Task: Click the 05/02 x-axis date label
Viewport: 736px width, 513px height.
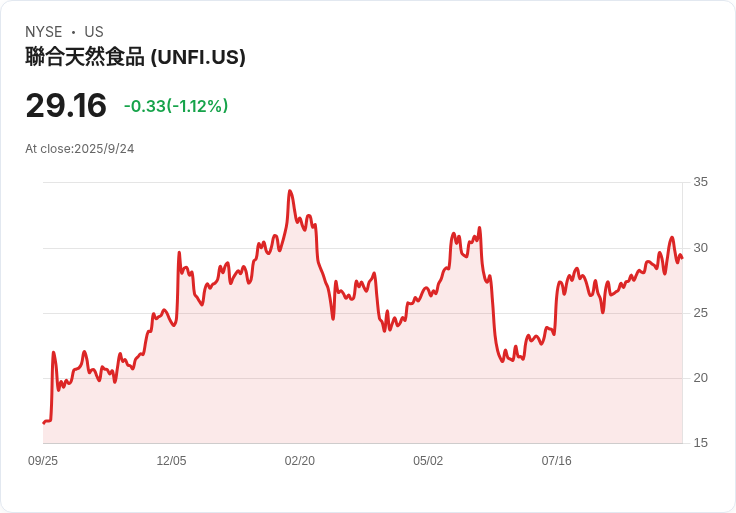Action: click(x=428, y=460)
